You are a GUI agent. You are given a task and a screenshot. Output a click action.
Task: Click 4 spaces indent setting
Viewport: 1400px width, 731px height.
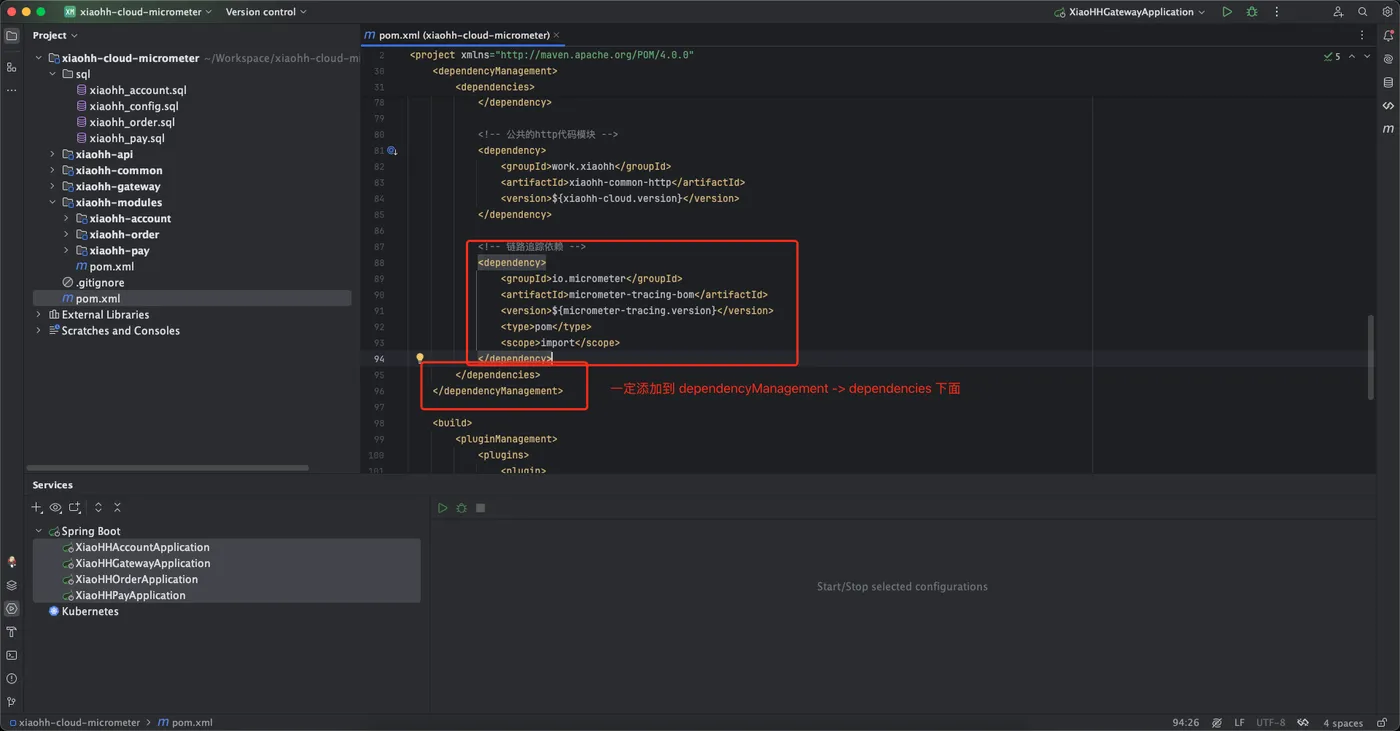point(1343,723)
